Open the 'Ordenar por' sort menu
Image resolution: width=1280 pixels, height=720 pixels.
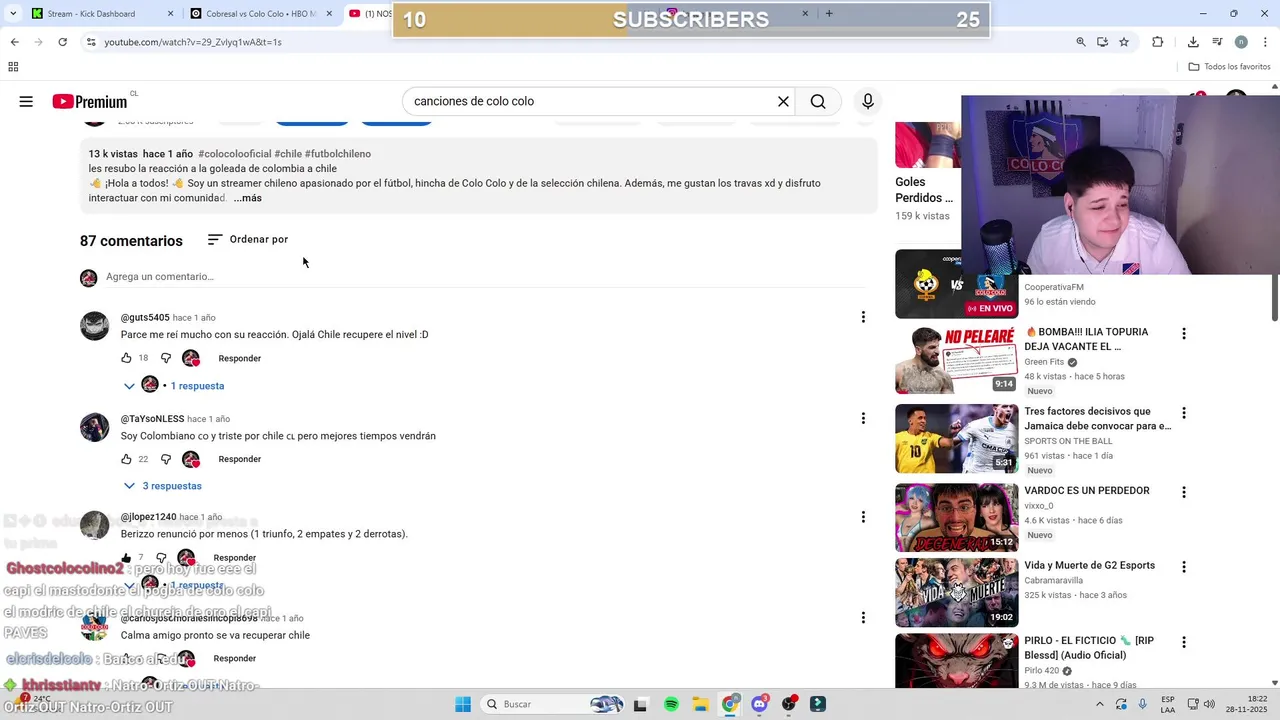point(248,240)
